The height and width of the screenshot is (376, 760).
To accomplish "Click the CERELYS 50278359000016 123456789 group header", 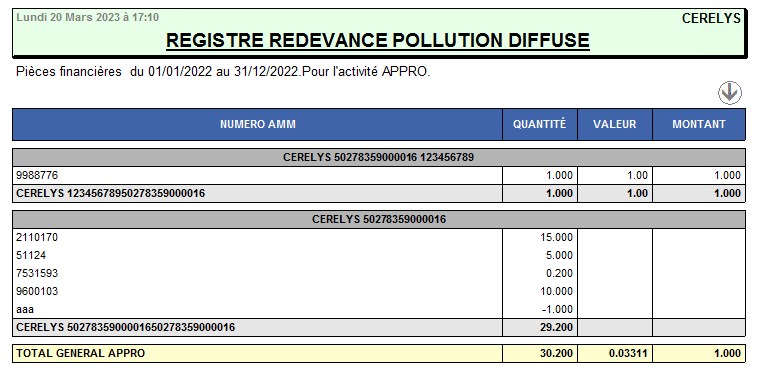I will [379, 157].
